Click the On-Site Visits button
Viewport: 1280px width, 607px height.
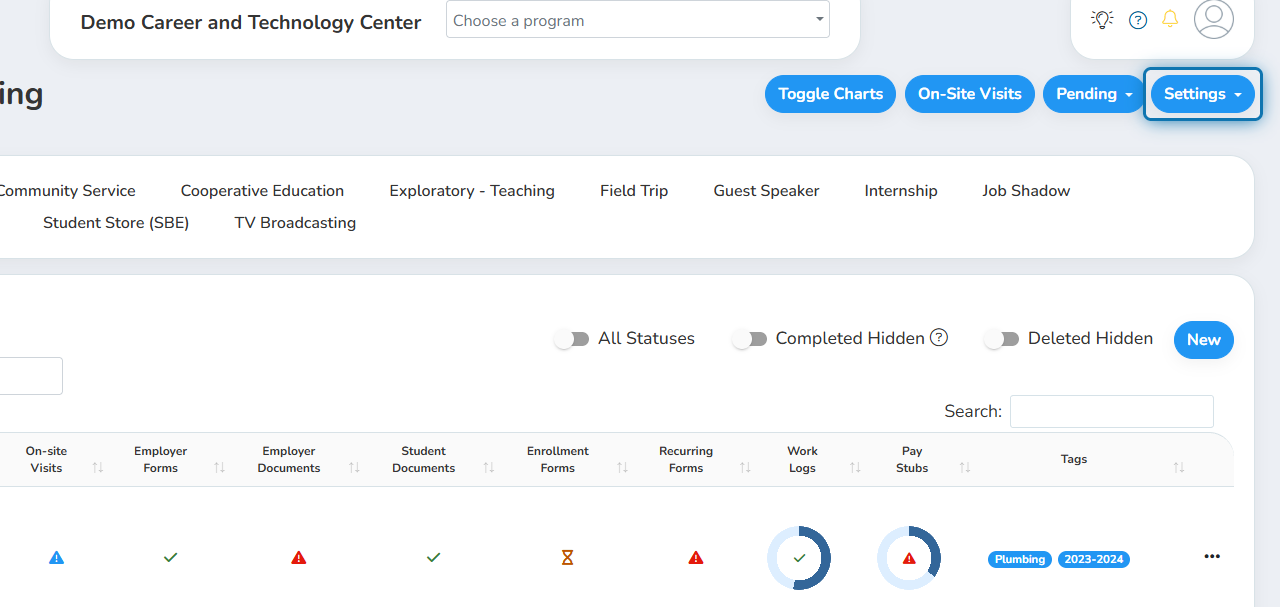[x=970, y=94]
